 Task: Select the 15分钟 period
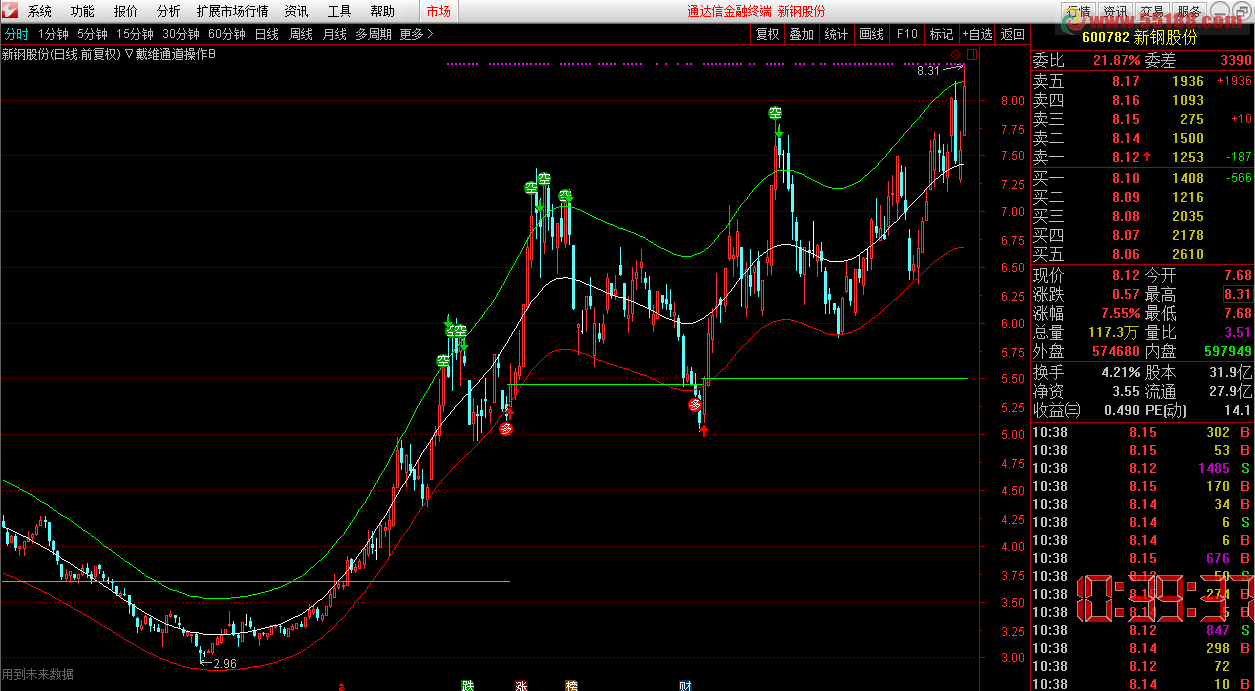coord(135,34)
